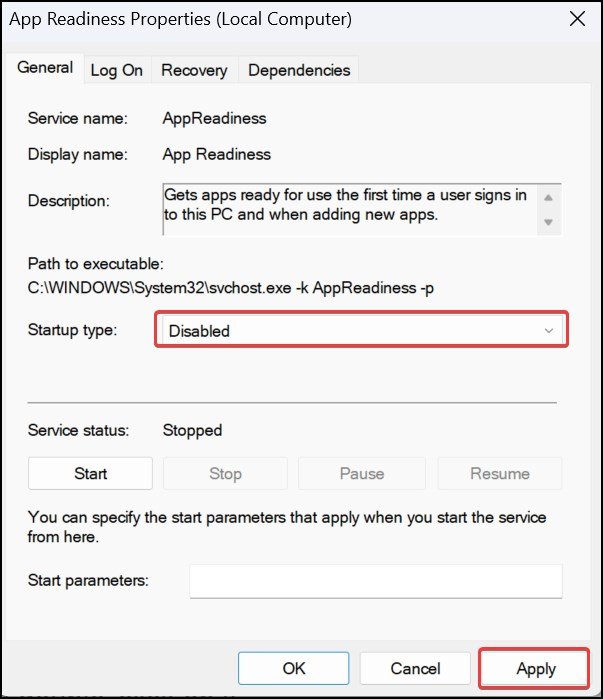
Task: Click the Pause service button
Action: [x=361, y=473]
